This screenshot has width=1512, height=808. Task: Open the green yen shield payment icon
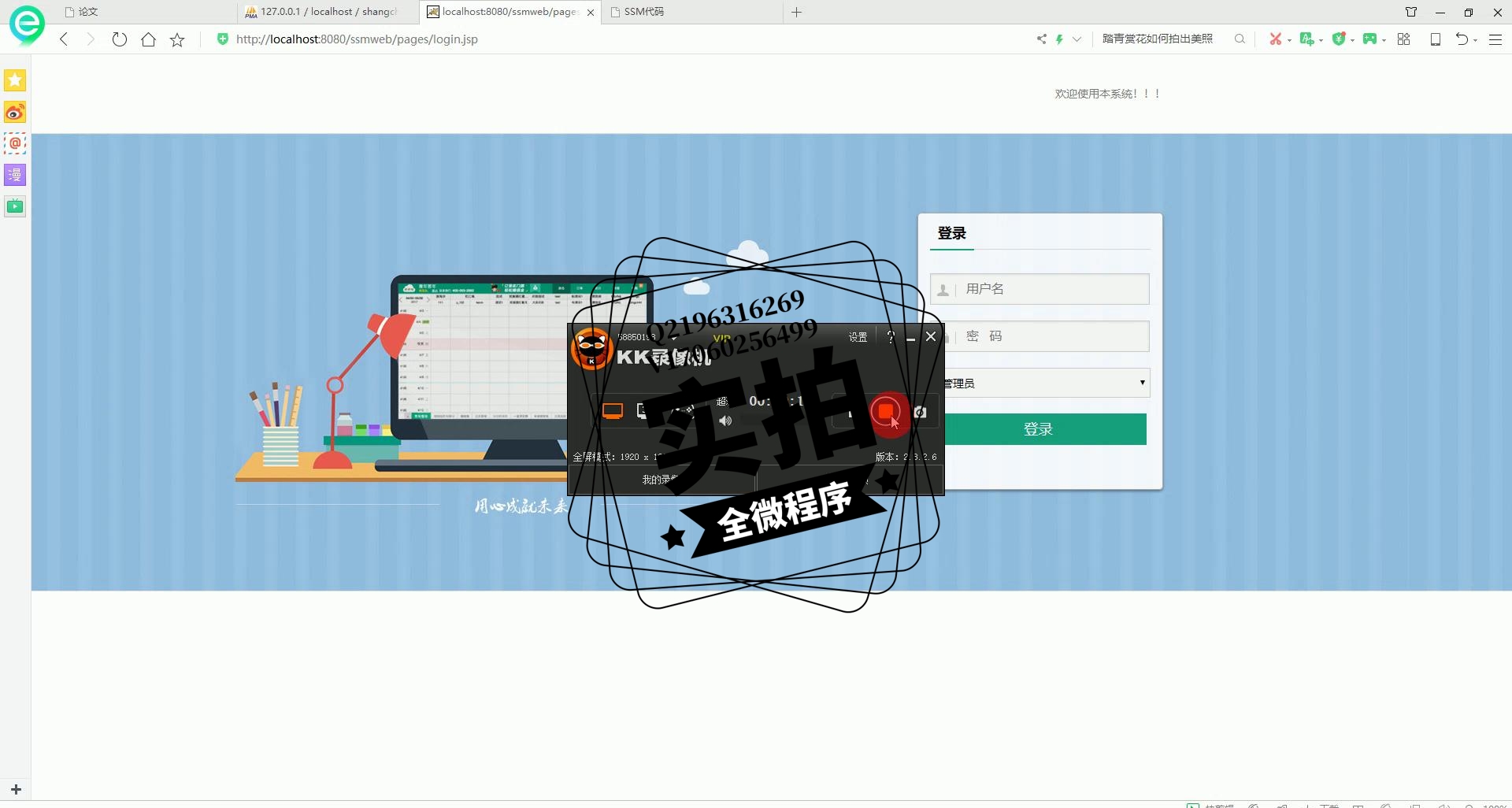click(1338, 39)
